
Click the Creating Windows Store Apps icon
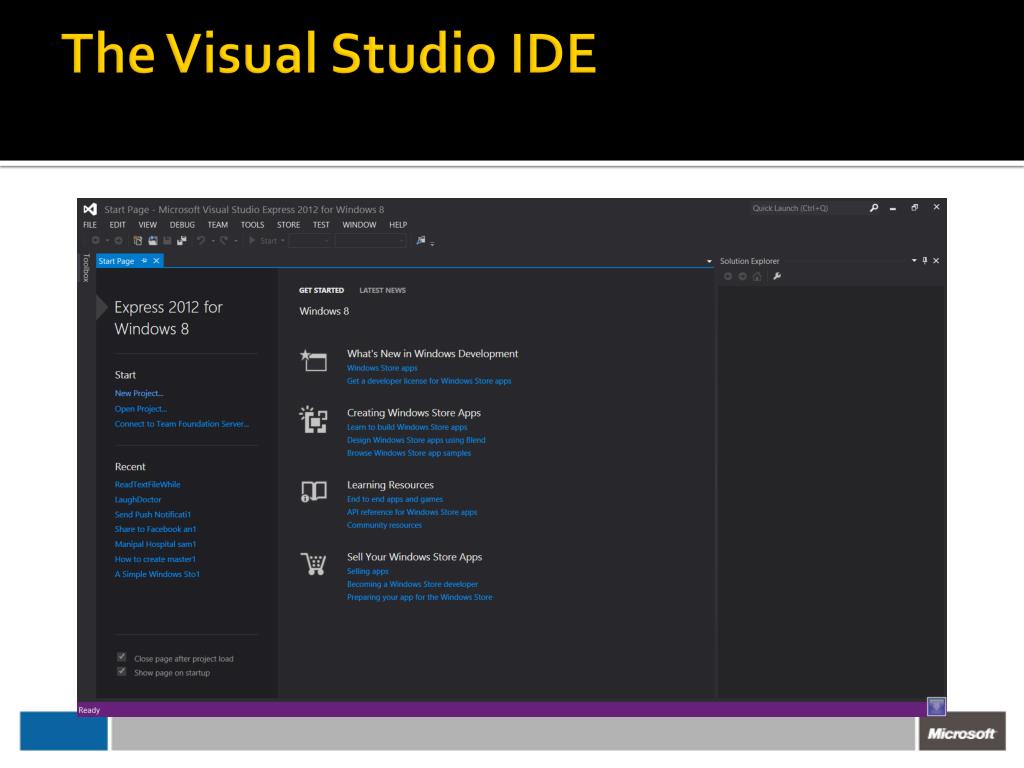[x=313, y=419]
